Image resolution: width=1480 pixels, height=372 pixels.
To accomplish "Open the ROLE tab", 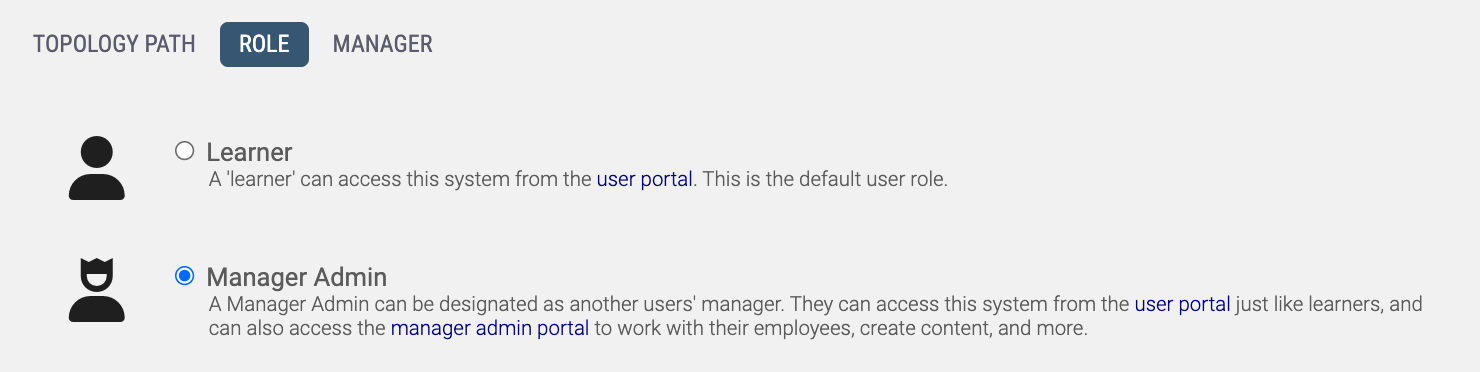I will (264, 45).
